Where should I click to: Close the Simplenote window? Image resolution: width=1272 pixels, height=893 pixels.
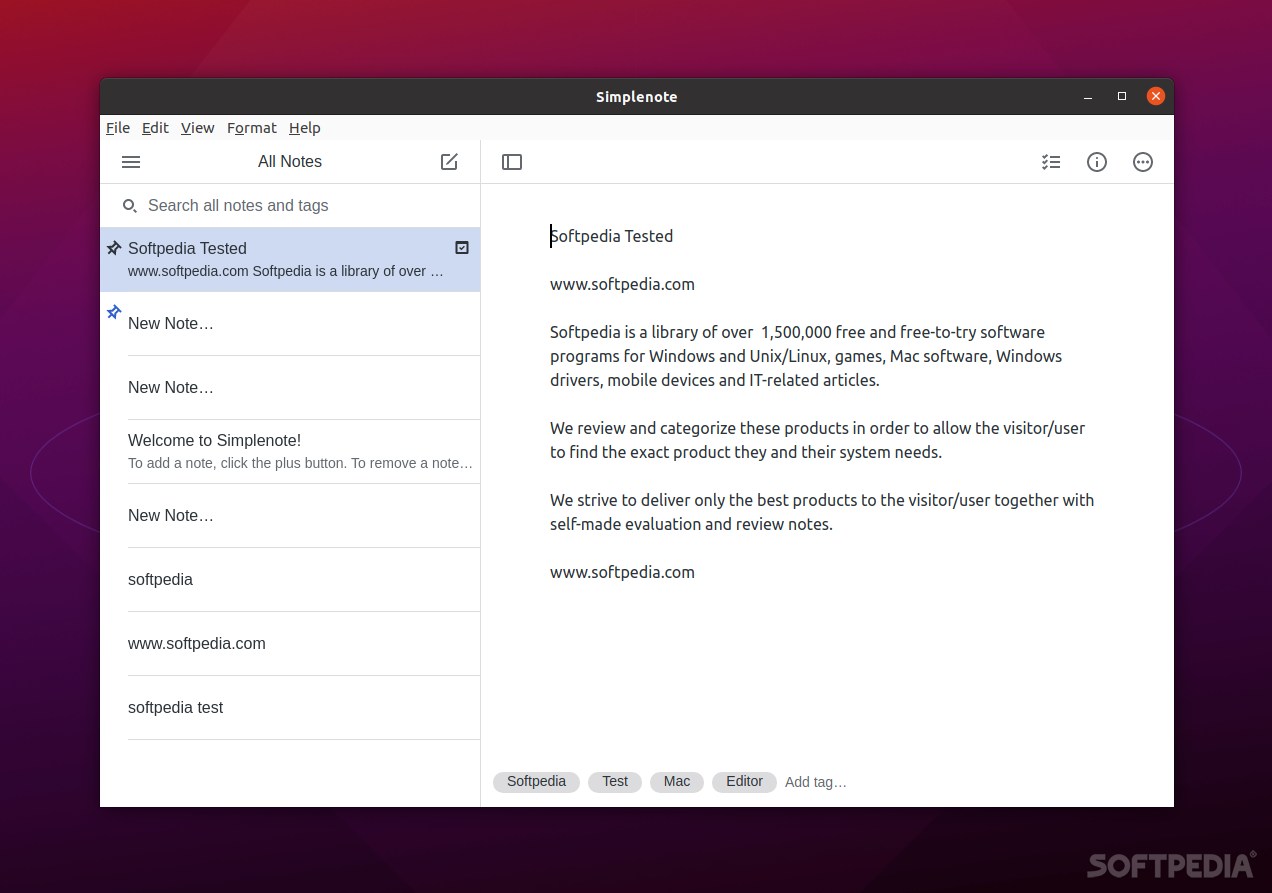[1156, 97]
